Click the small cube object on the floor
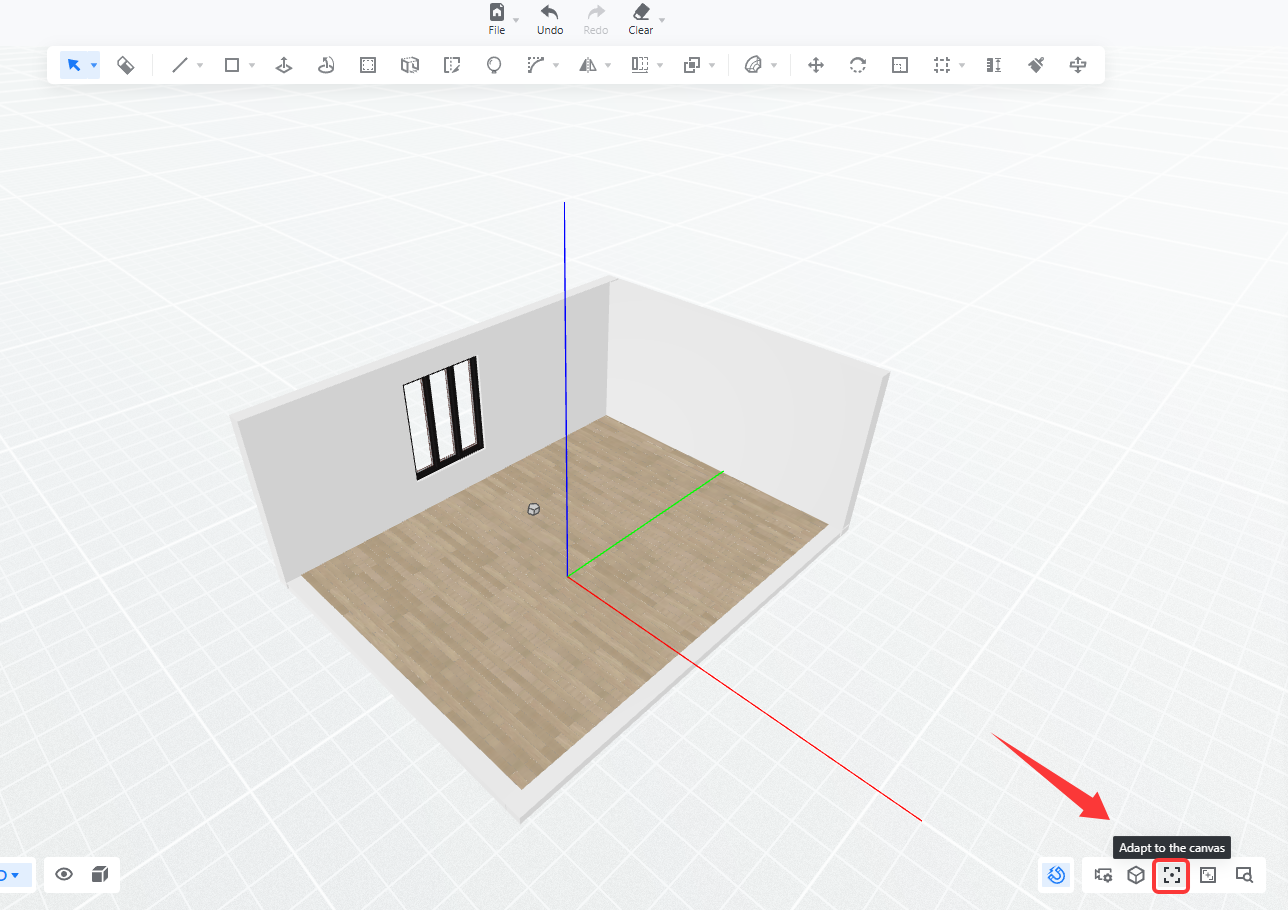The height and width of the screenshot is (910, 1288). pyautogui.click(x=534, y=509)
